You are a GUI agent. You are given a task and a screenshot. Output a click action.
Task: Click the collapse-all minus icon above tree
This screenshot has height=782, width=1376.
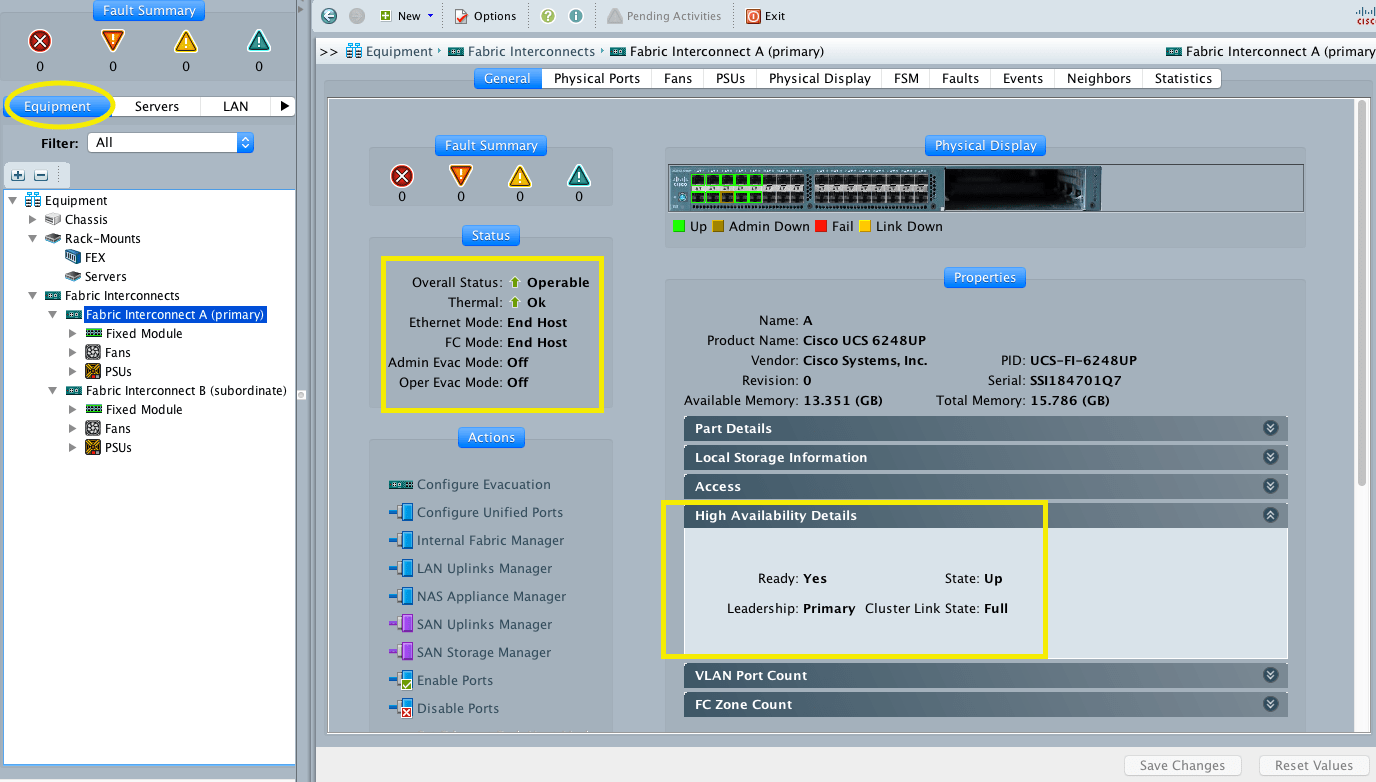(41, 175)
